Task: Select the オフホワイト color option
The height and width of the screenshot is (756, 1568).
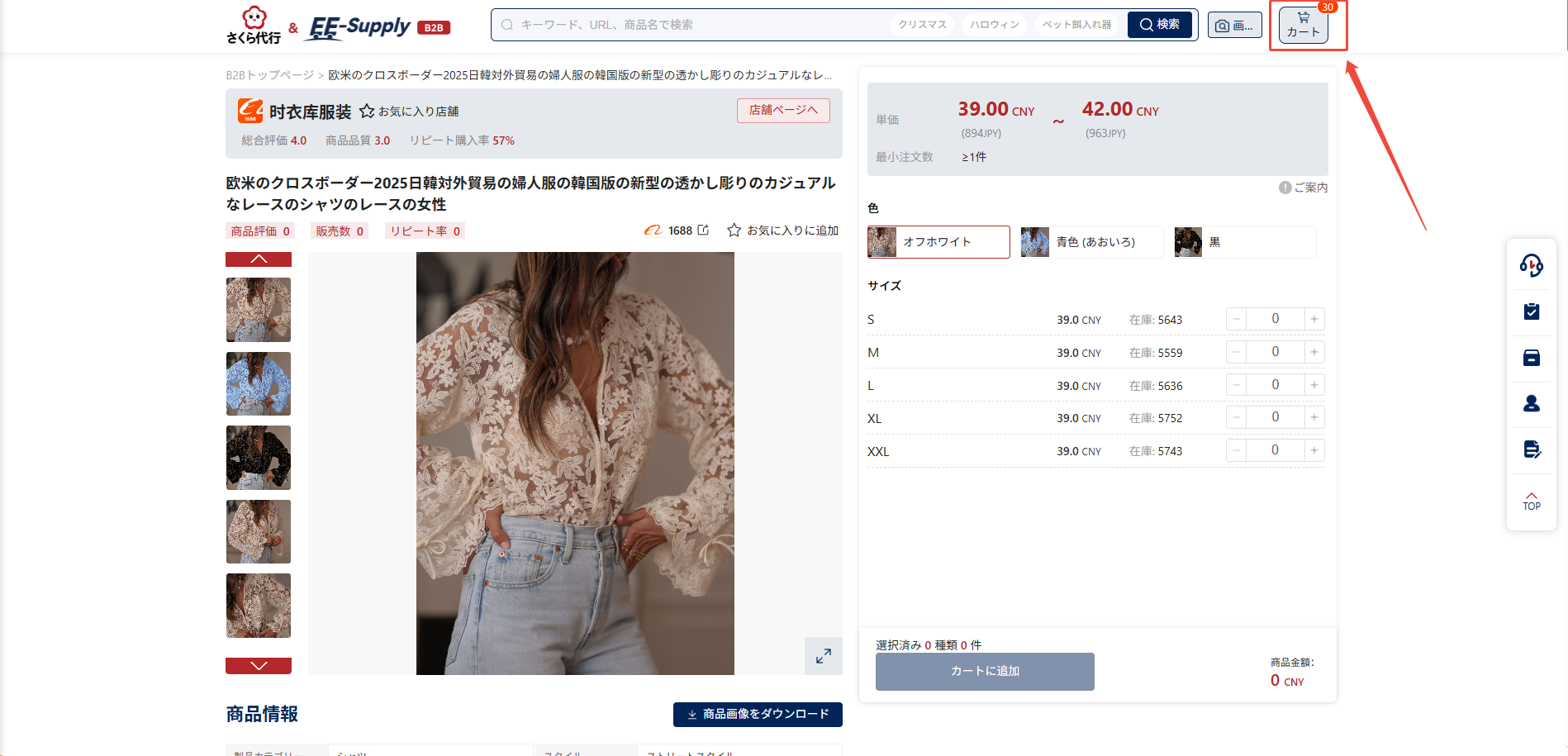Action: click(938, 241)
